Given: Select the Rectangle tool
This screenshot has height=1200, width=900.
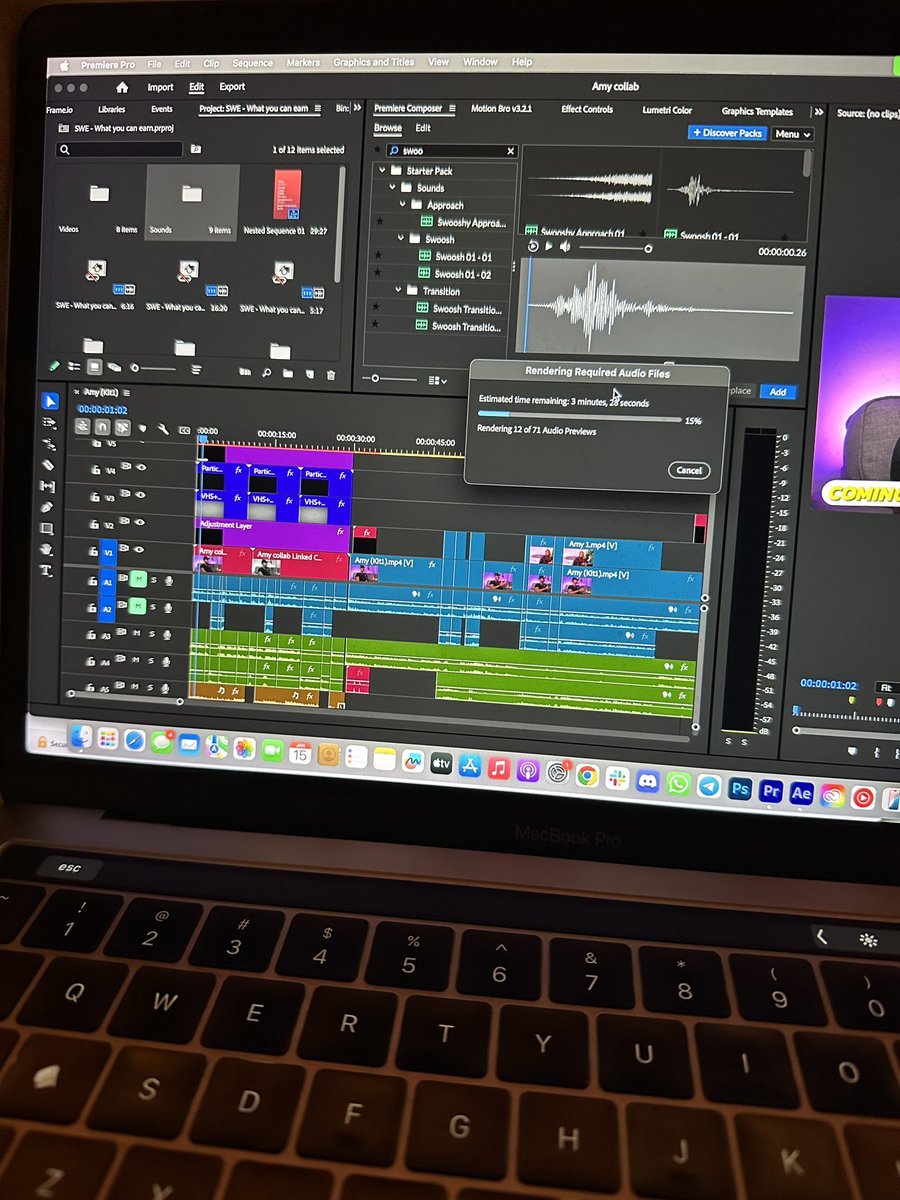Looking at the screenshot, I should pyautogui.click(x=47, y=528).
